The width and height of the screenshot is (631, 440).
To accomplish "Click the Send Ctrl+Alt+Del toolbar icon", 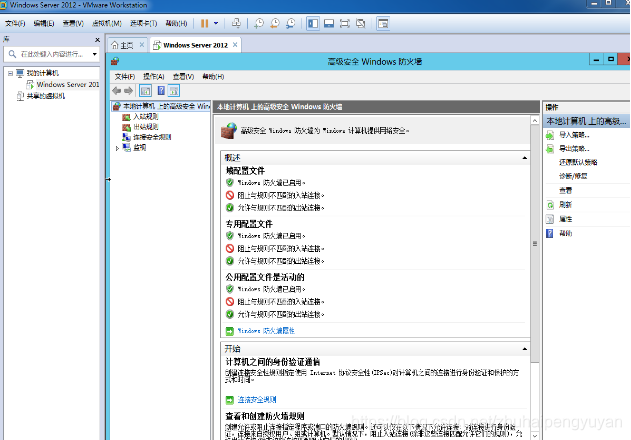I will [236, 23].
